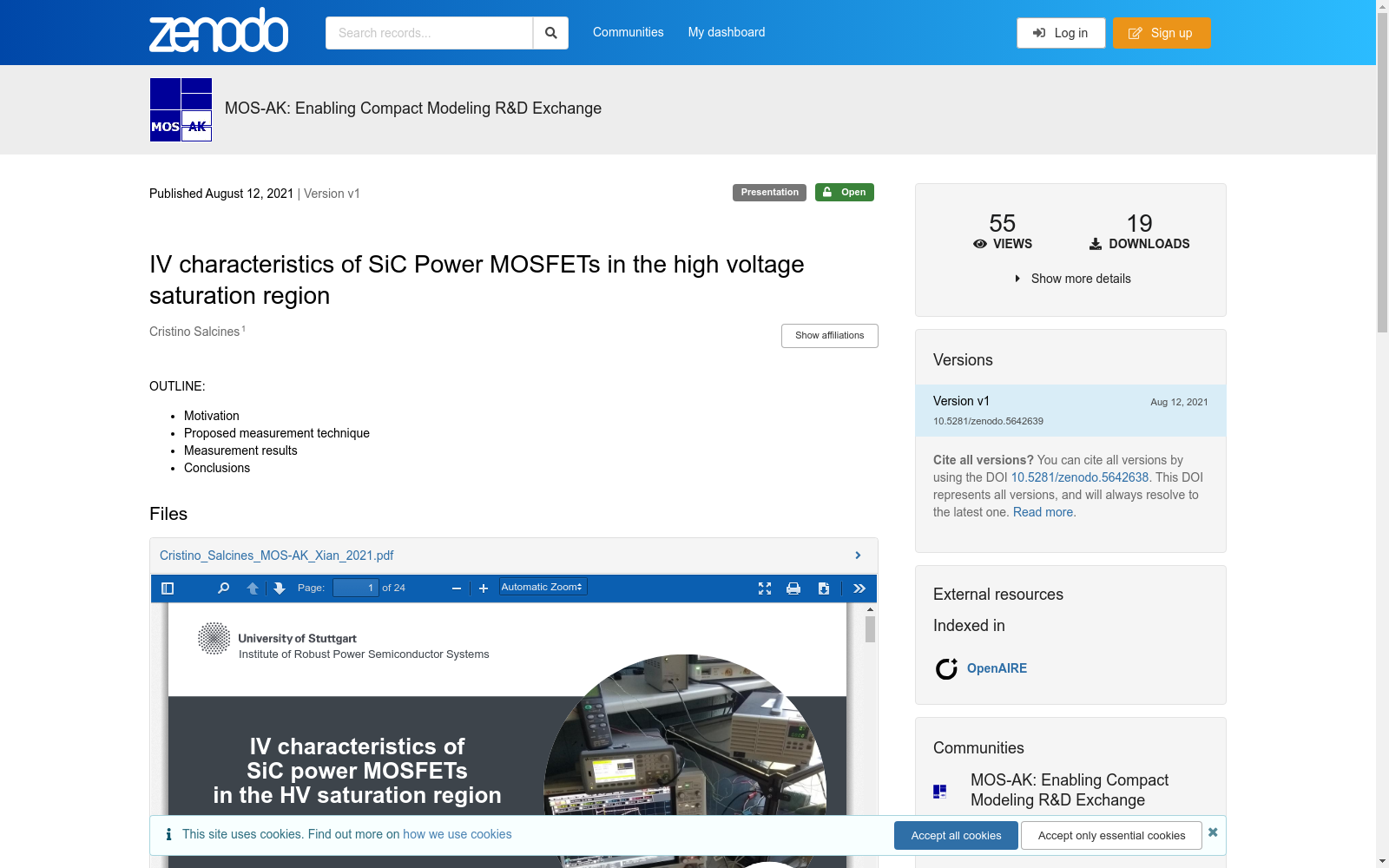Viewport: 1389px width, 868px height.
Task: Click the 19 downloads count
Action: point(1140,223)
